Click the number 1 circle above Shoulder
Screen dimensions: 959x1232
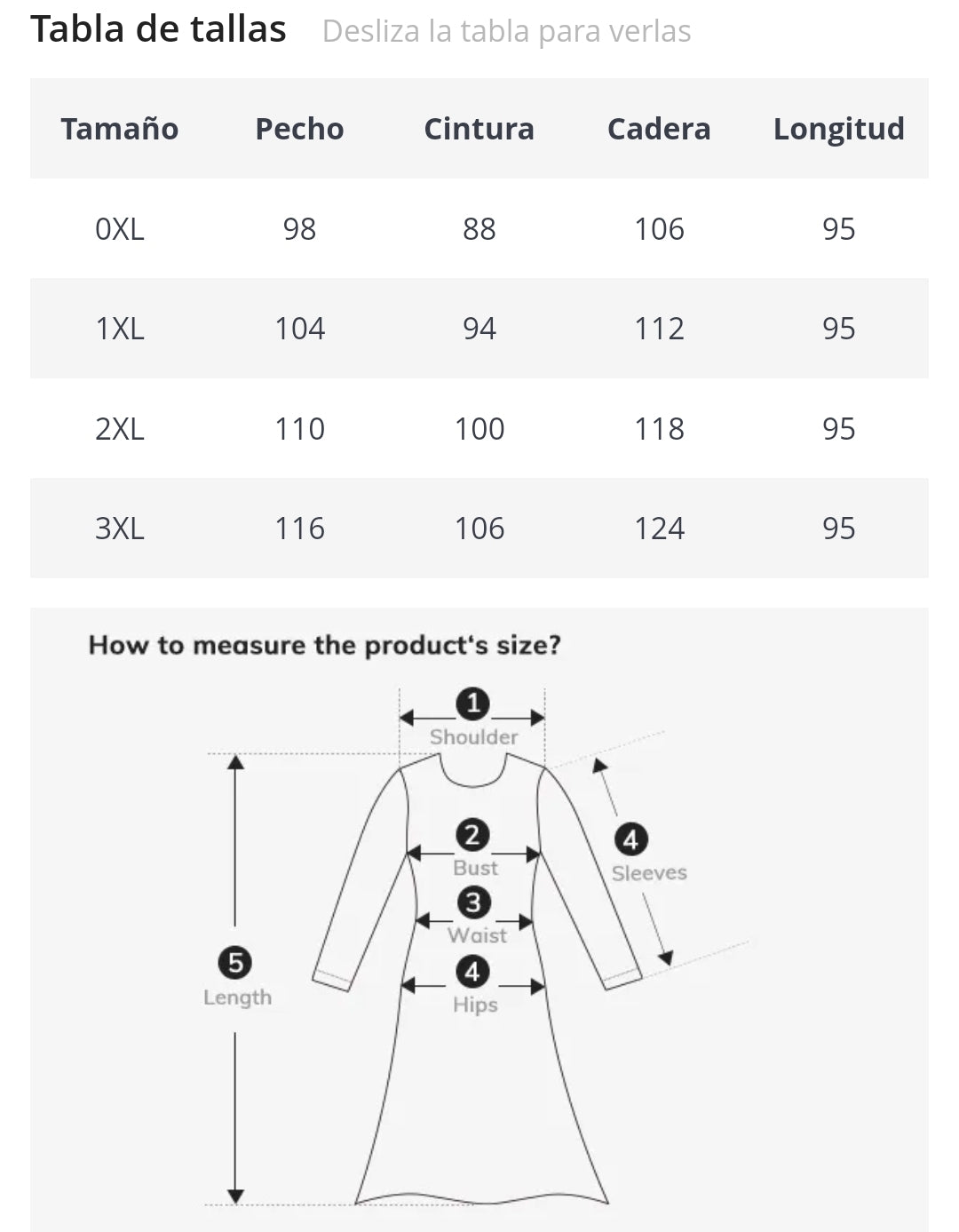point(472,703)
